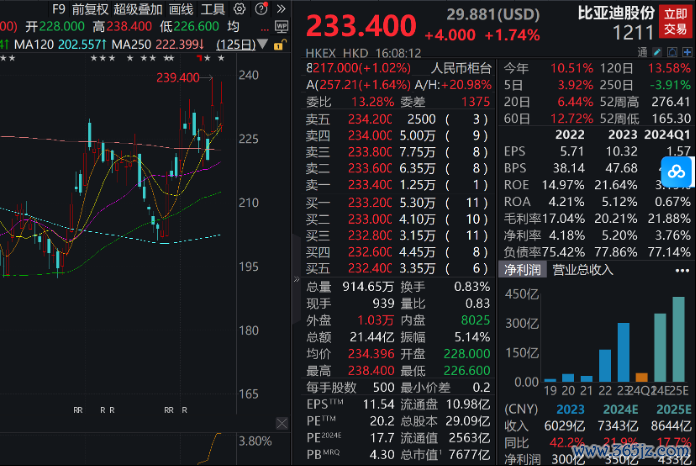Close the indicator sub-panel with the X icon
The height and width of the screenshot is (466, 696).
tap(282, 423)
